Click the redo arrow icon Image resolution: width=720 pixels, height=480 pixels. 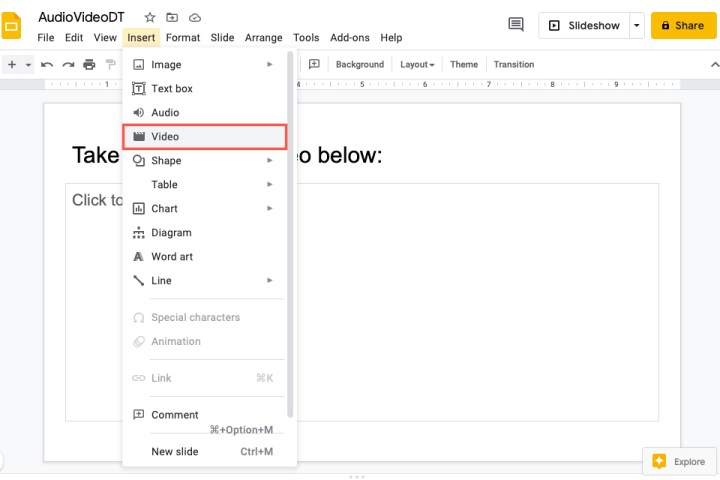[x=68, y=64]
